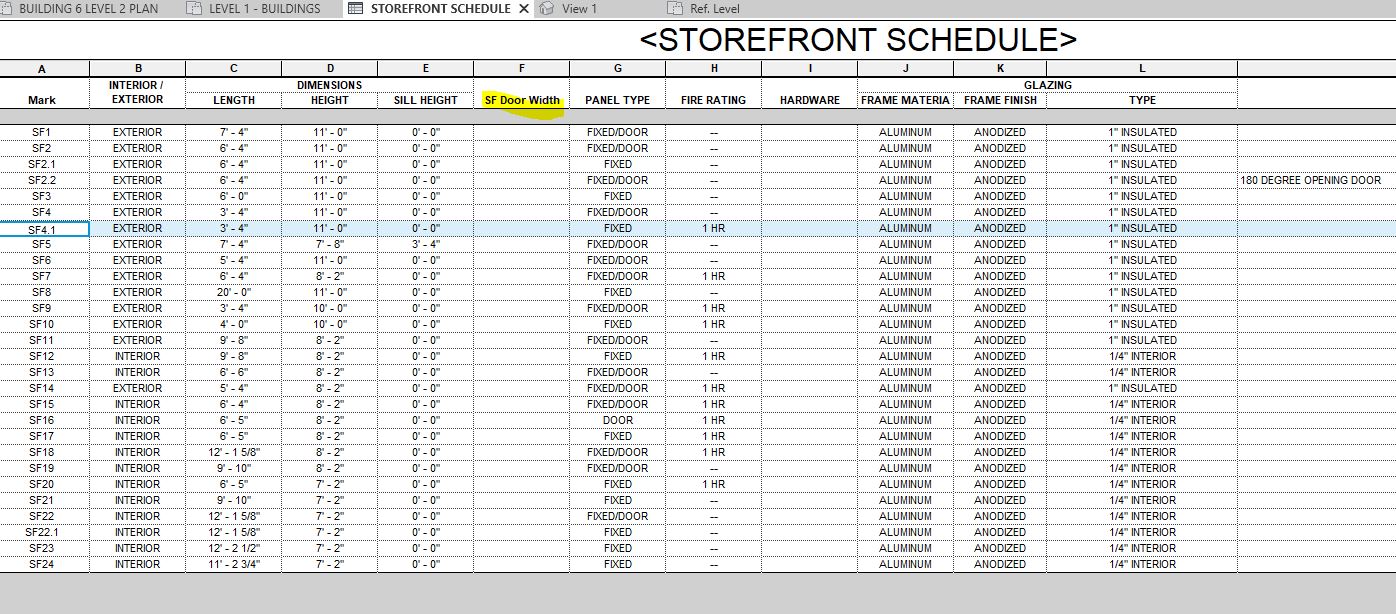This screenshot has width=1396, height=614.
Task: Click the 1 HR fire rating for SF20
Action: pos(713,484)
